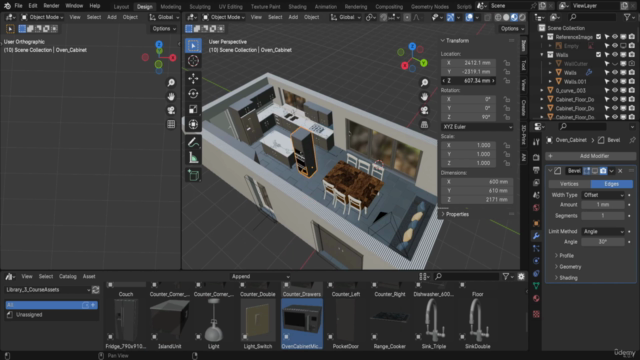640x360 pixels.
Task: Lock the X location value
Action: (507, 63)
